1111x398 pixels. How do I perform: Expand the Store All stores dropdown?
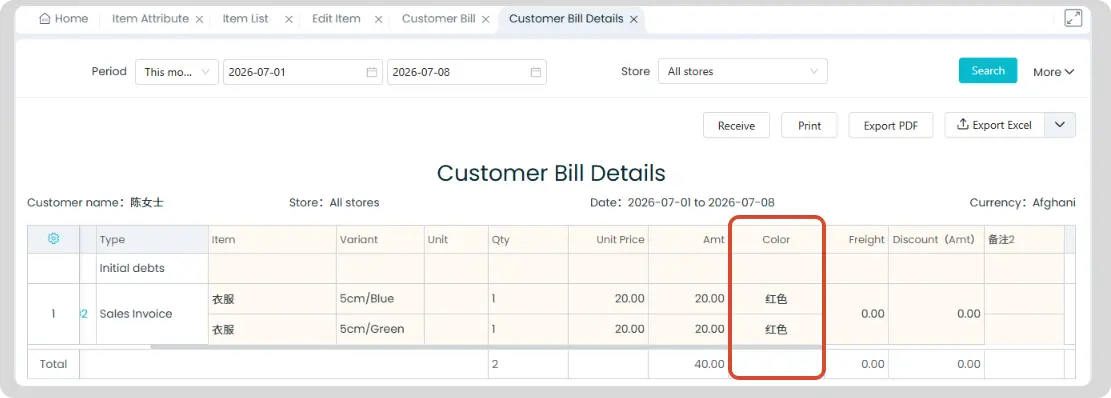[743, 72]
